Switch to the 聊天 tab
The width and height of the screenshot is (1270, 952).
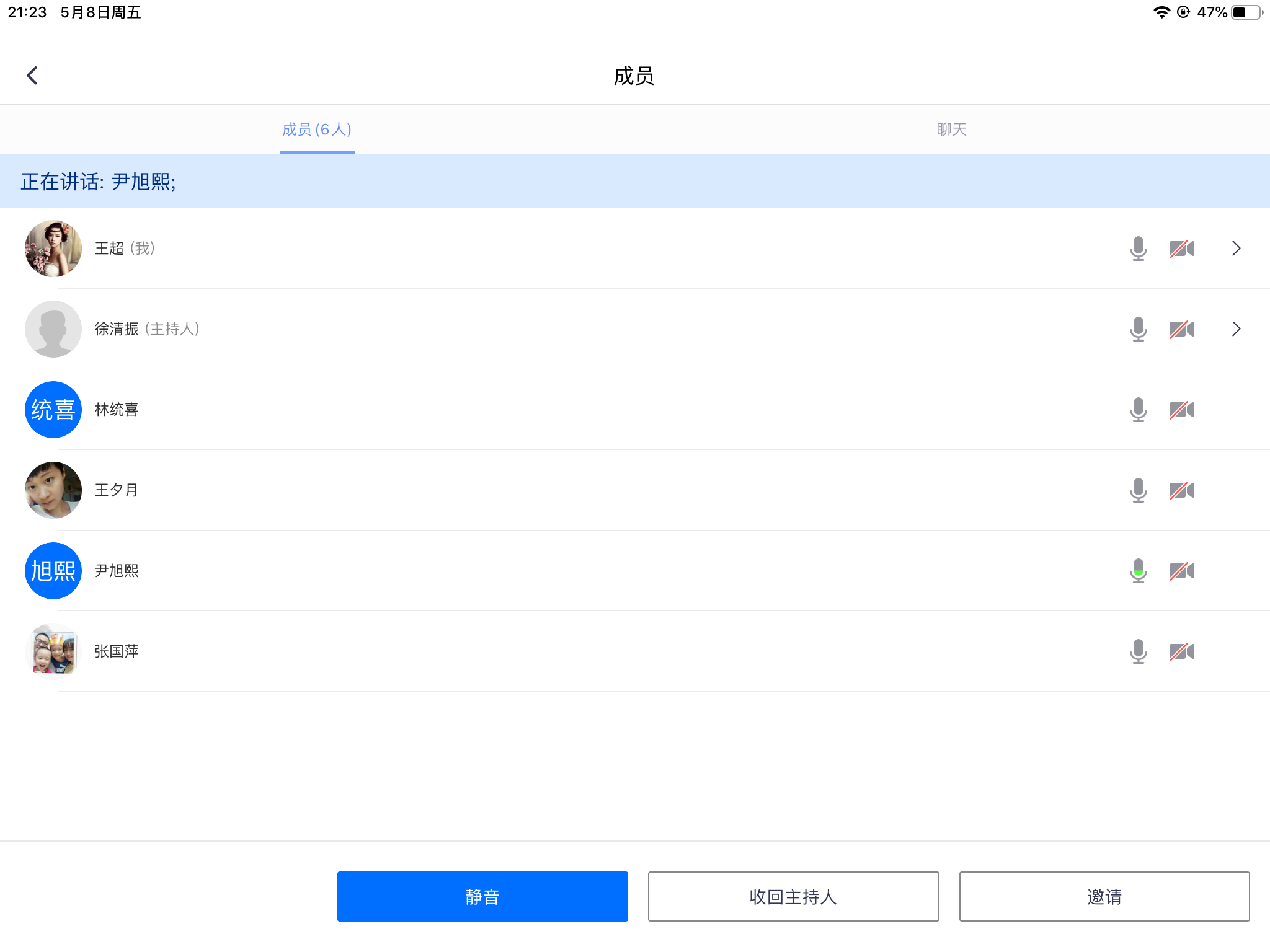[x=952, y=130]
